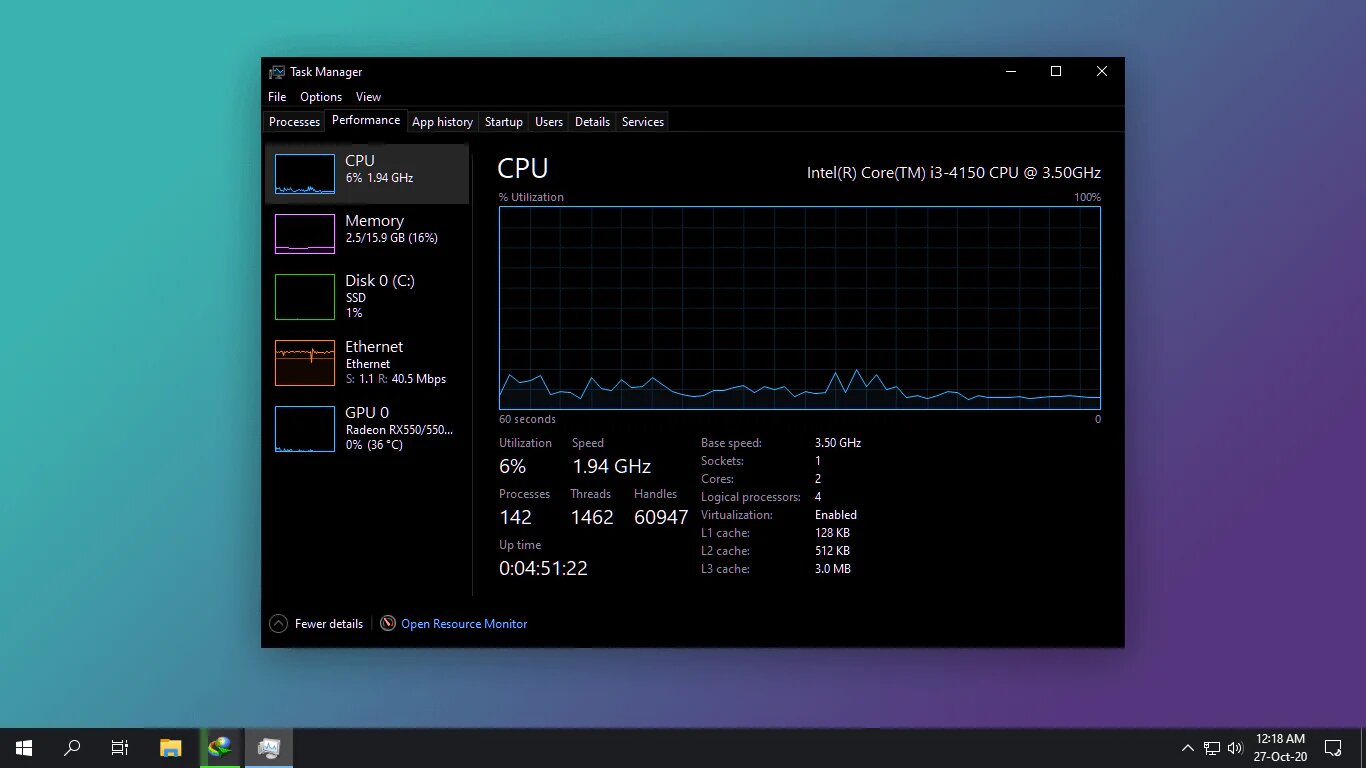This screenshot has width=1366, height=768.
Task: Select the GPU 0 graph thumbnail
Action: coord(305,429)
